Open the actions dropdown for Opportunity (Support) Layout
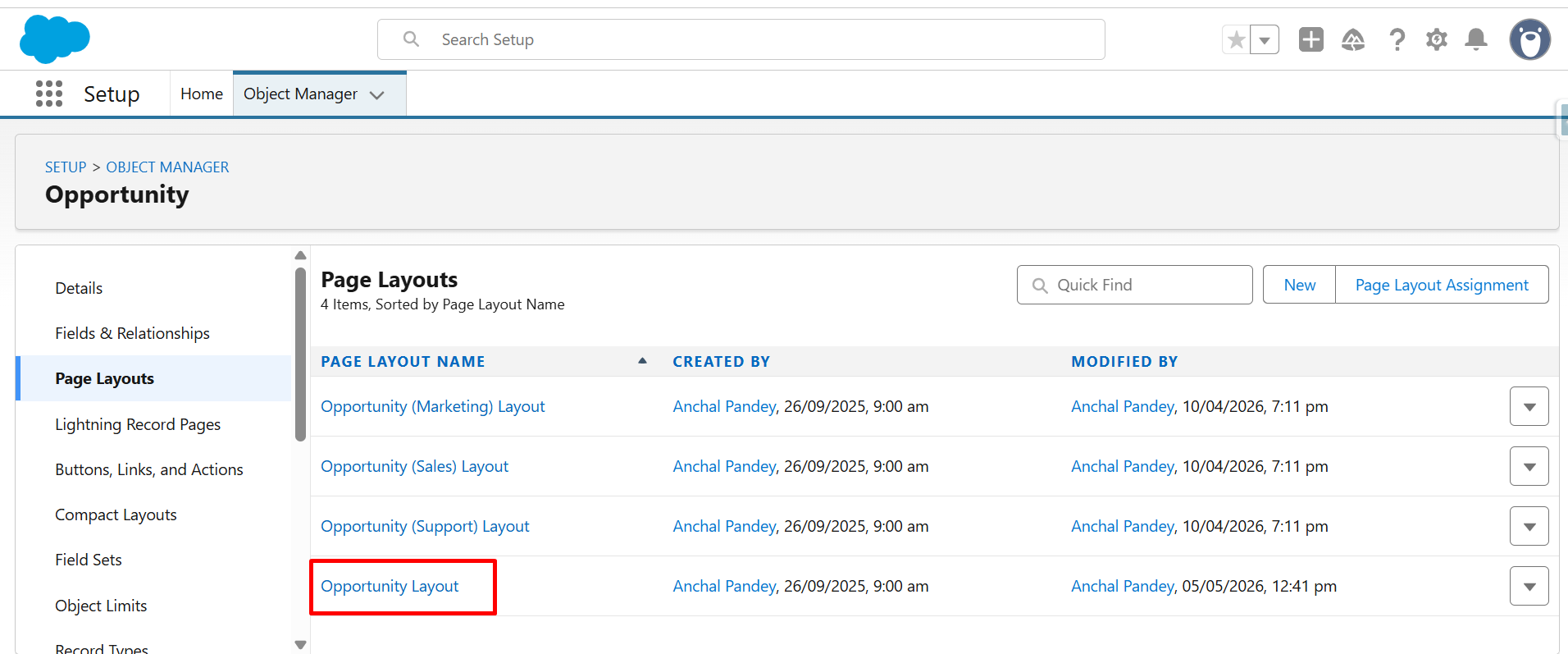Screen dimensions: 1568x654 tap(1529, 526)
